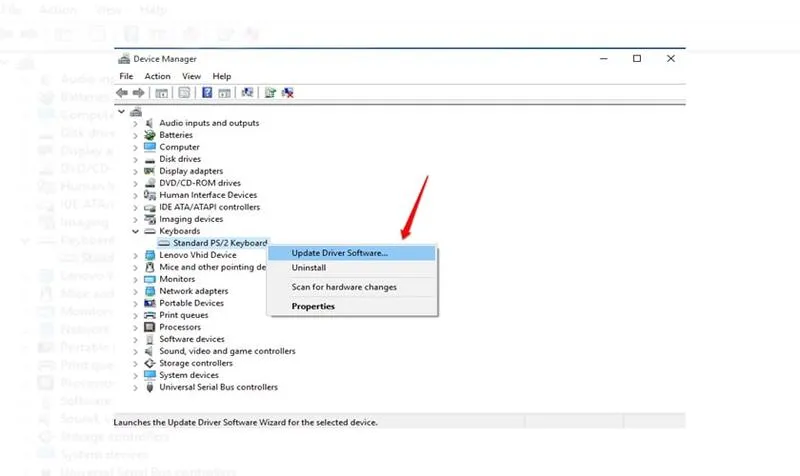The width and height of the screenshot is (800, 476).
Task: Select Uninstall in the context menu
Action: click(x=308, y=268)
